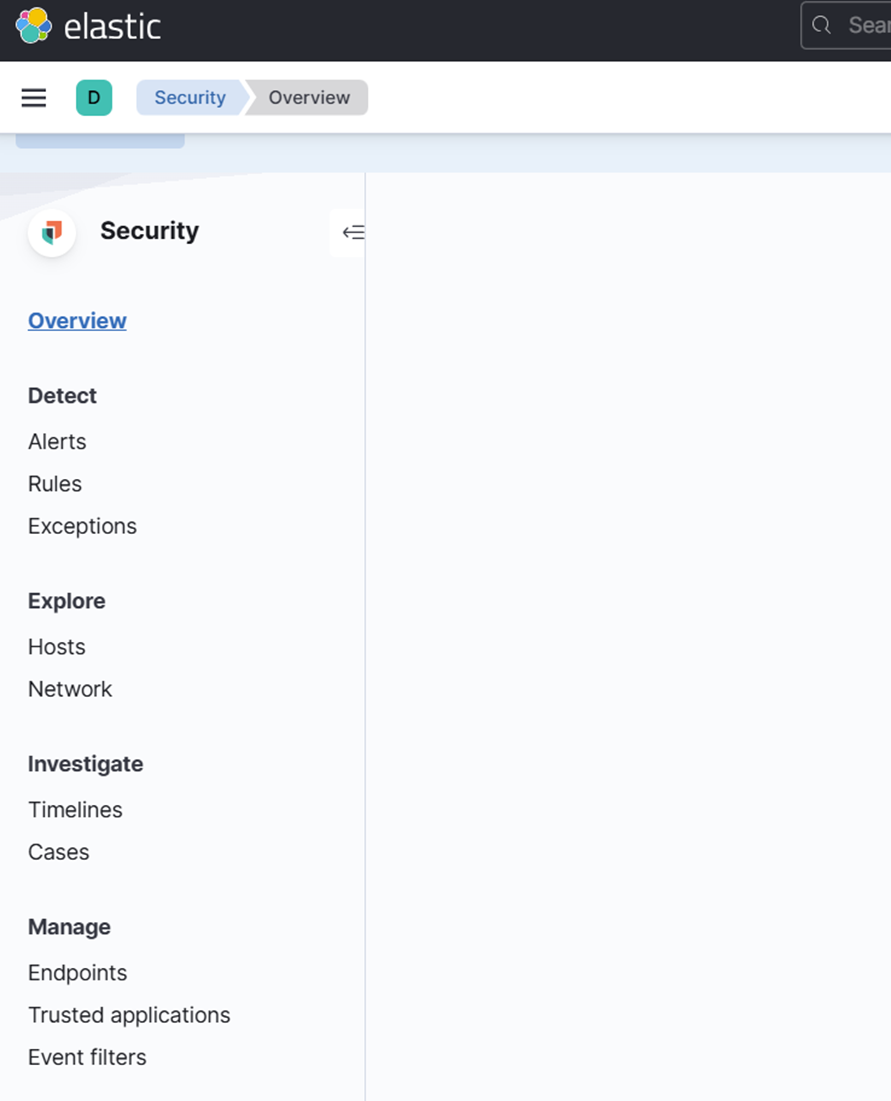Click the green D space avatar
This screenshot has height=1101, width=891.
(94, 97)
